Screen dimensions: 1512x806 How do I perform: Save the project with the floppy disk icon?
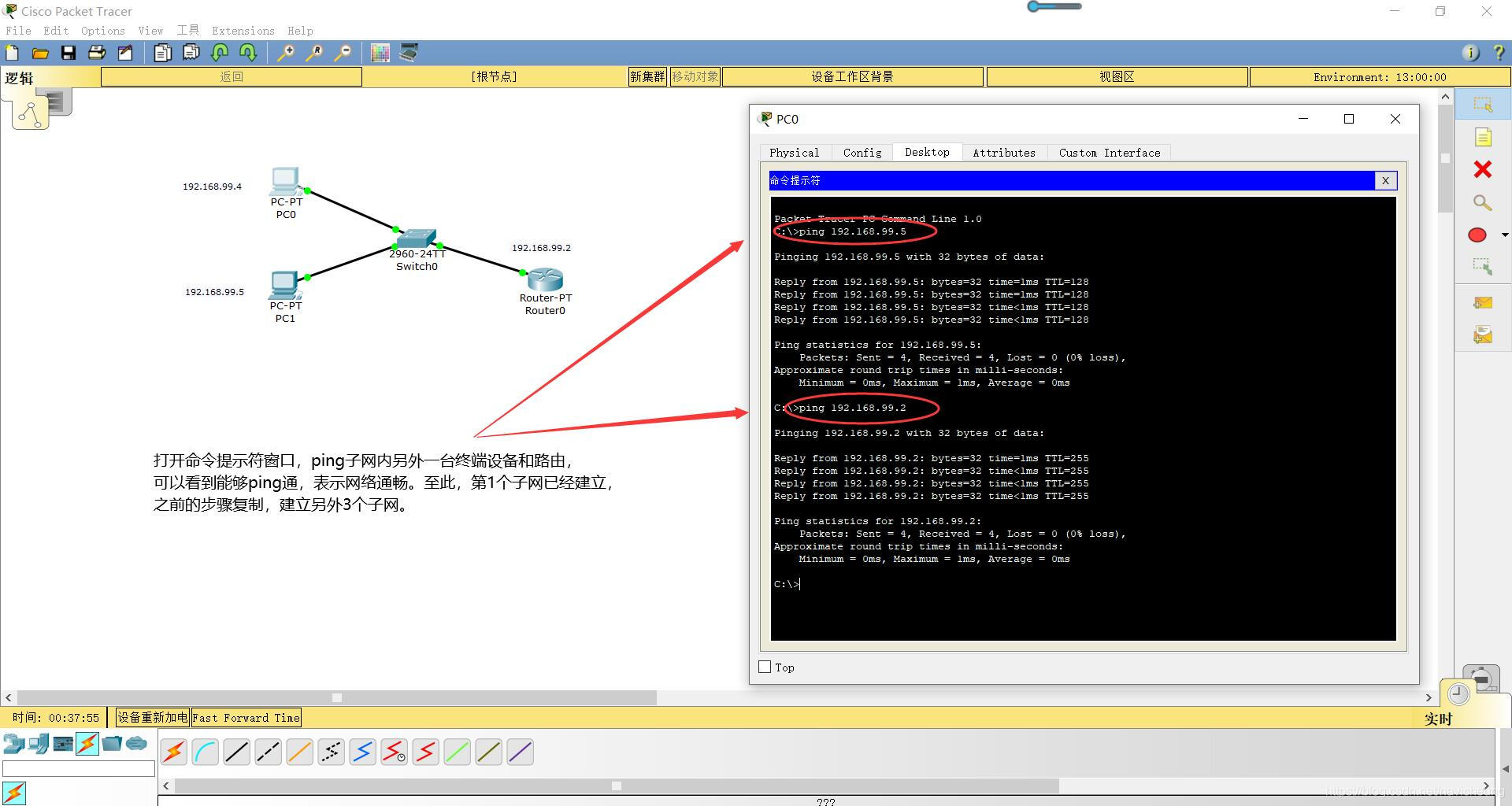point(69,53)
